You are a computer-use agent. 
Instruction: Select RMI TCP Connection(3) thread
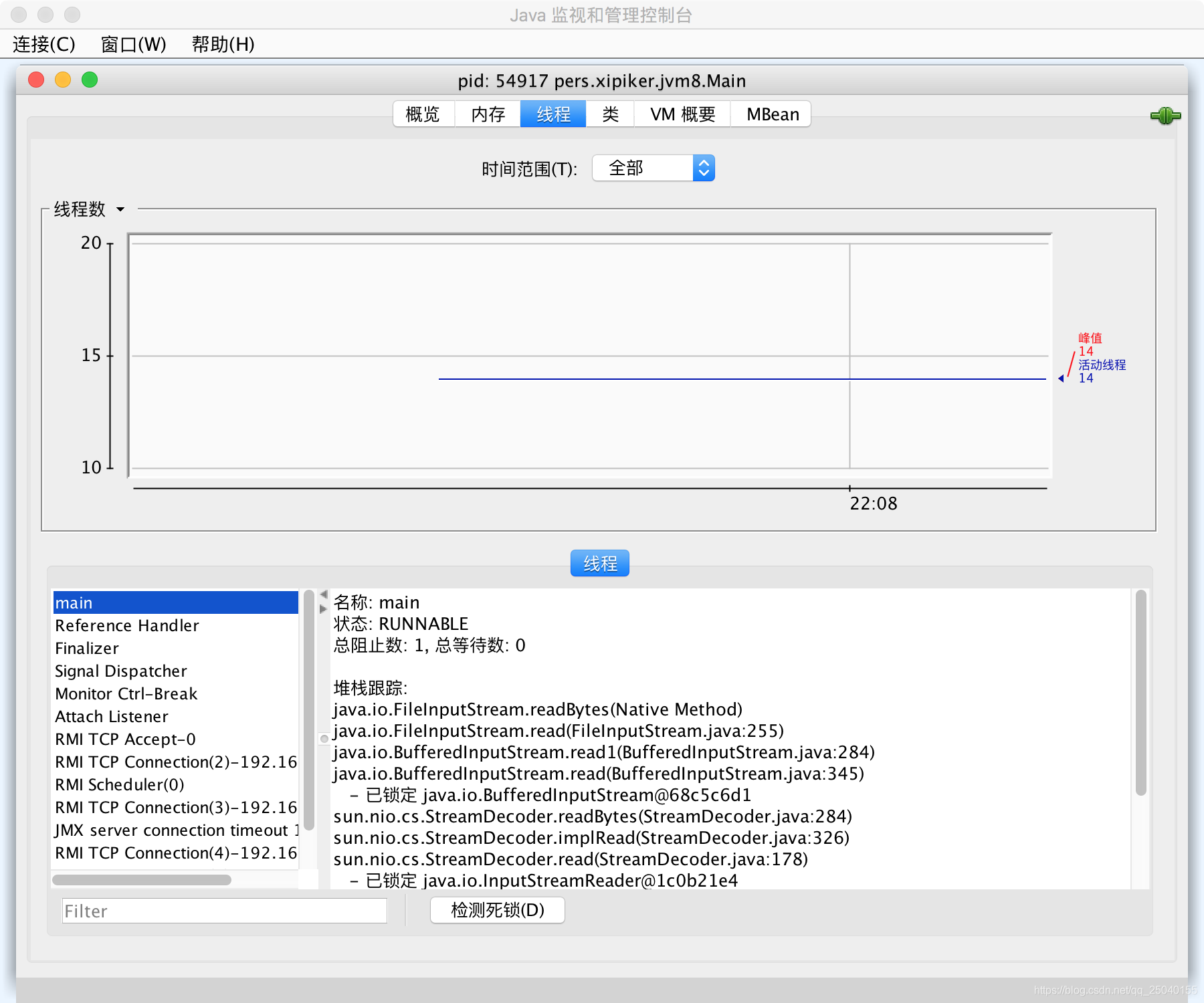tap(175, 807)
